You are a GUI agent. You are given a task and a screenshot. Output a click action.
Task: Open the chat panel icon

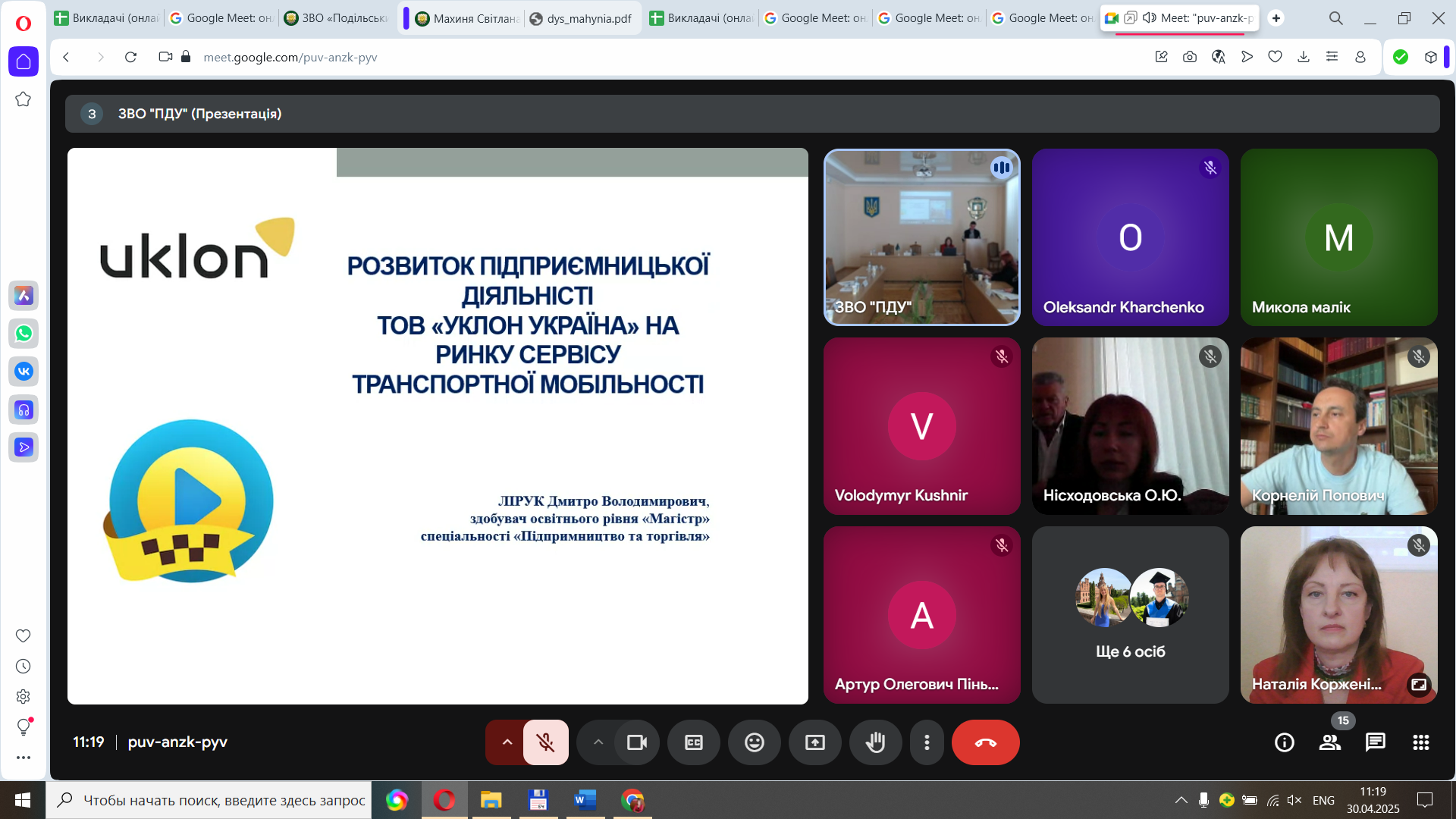point(1375,742)
